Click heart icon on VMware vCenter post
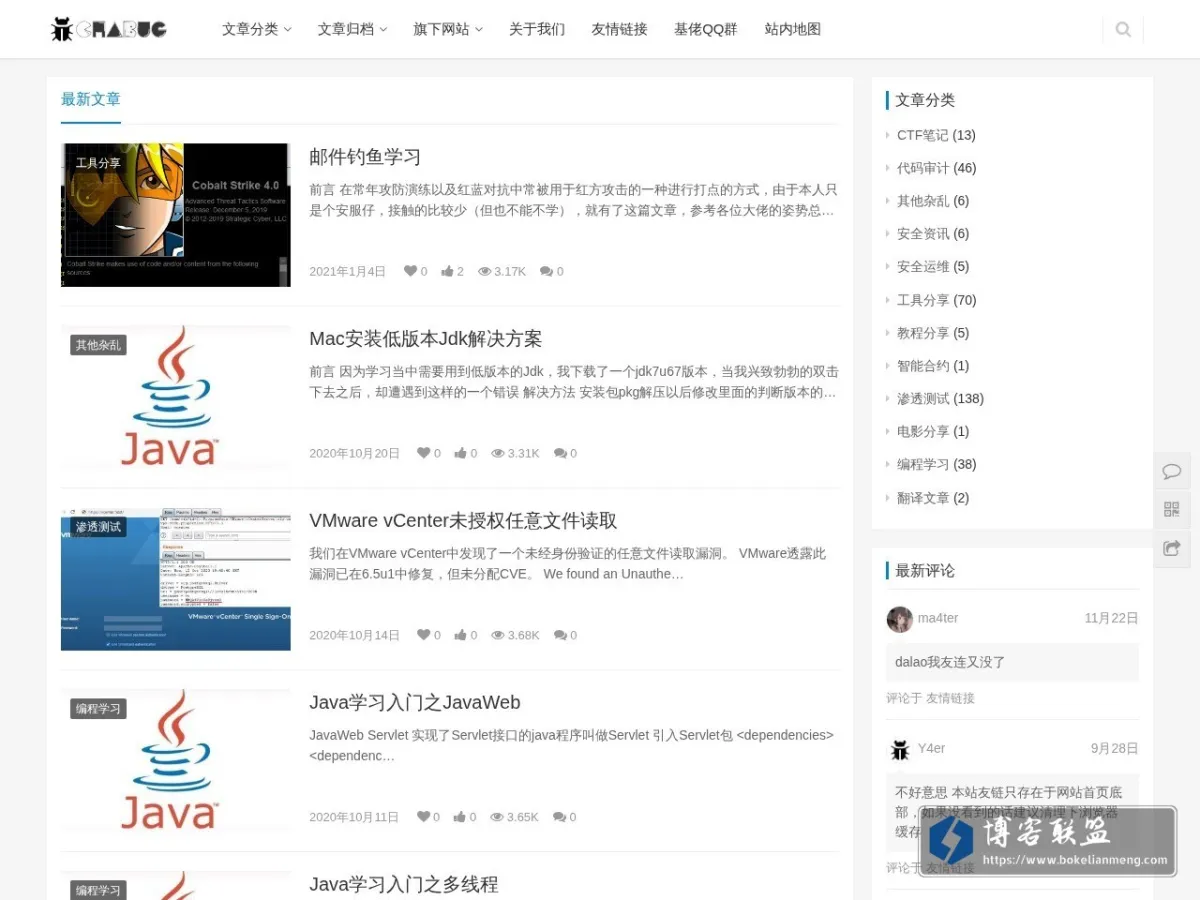Viewport: 1200px width, 900px height. pyautogui.click(x=423, y=635)
